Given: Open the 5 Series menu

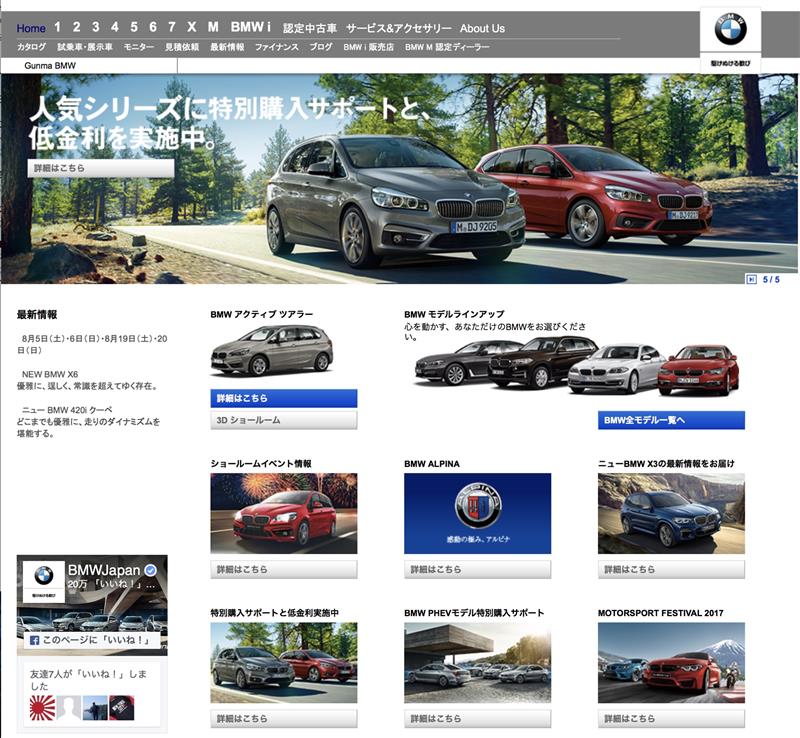Looking at the screenshot, I should coord(134,27).
